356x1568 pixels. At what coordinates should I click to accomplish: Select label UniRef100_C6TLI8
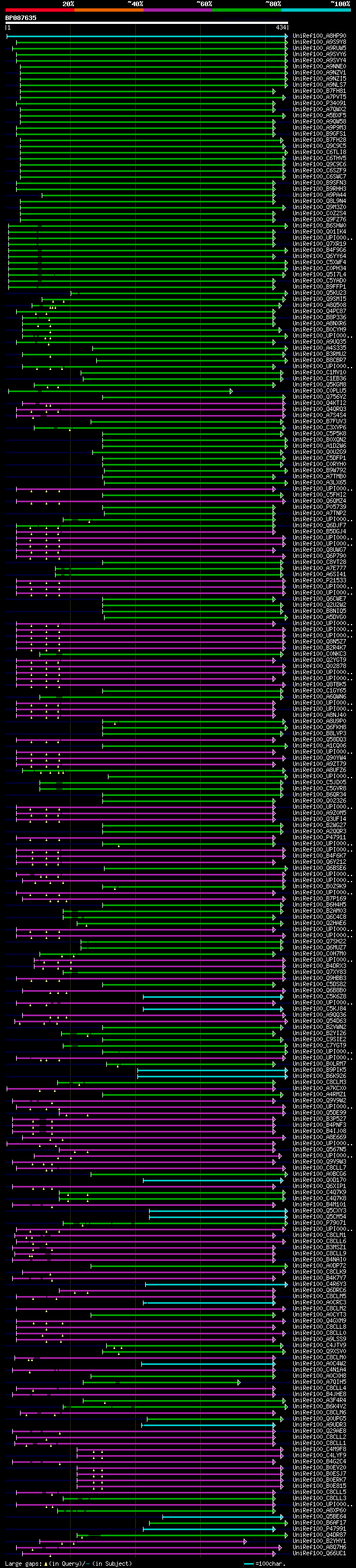[319, 152]
